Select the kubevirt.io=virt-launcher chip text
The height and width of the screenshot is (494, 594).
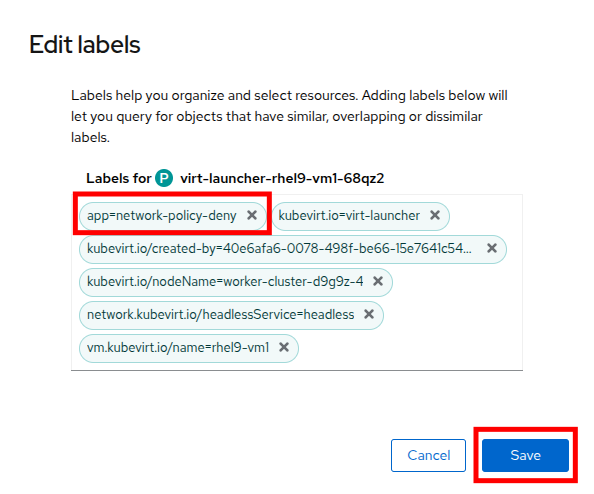pyautogui.click(x=349, y=216)
